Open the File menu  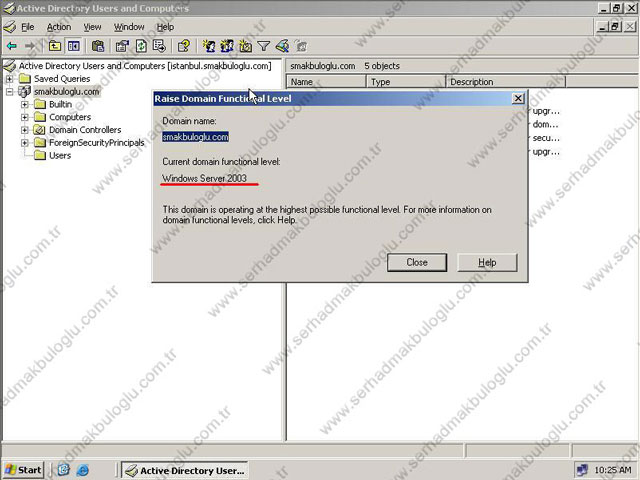click(x=28, y=27)
